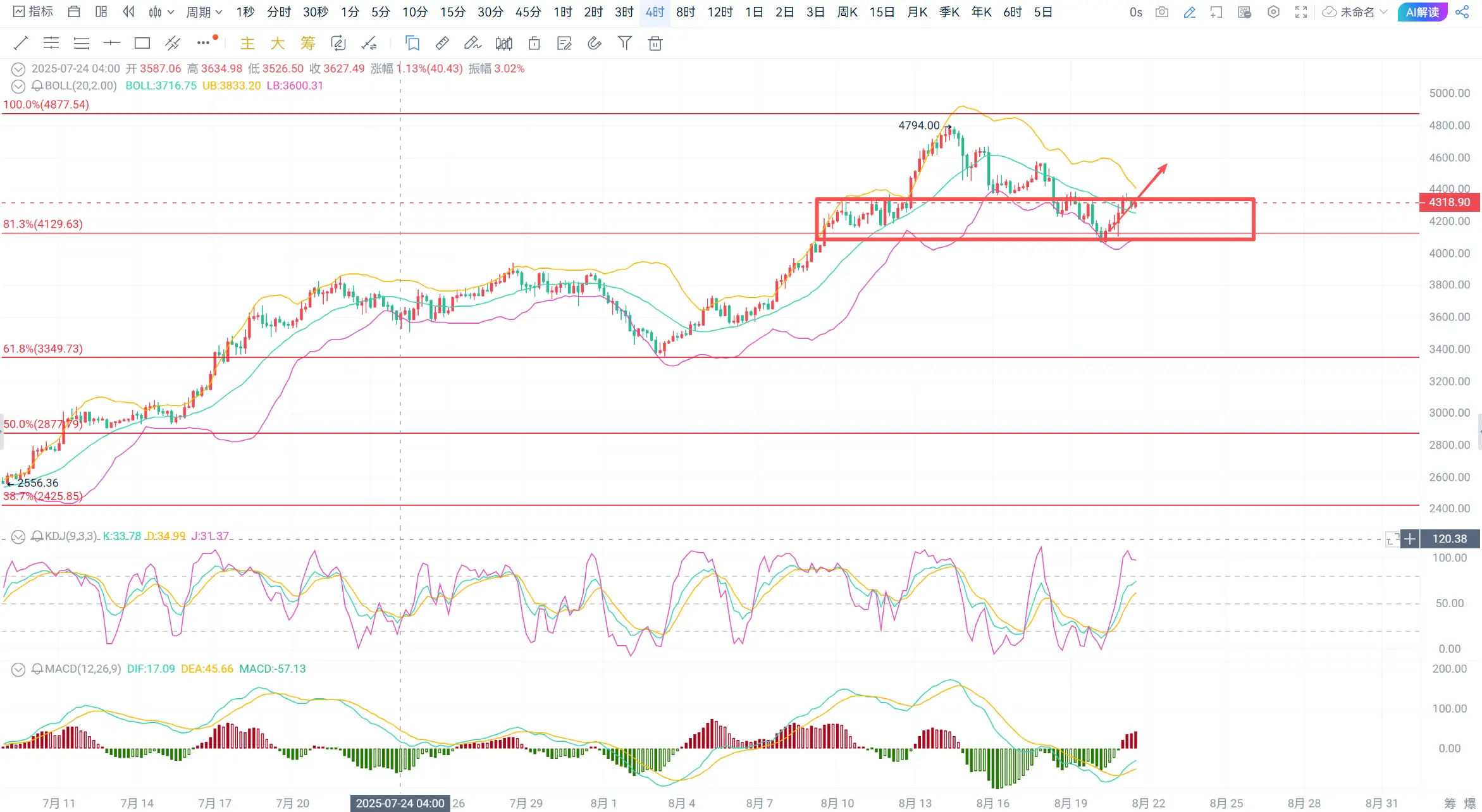
Task: Collapse the main price info row
Action: click(18, 69)
